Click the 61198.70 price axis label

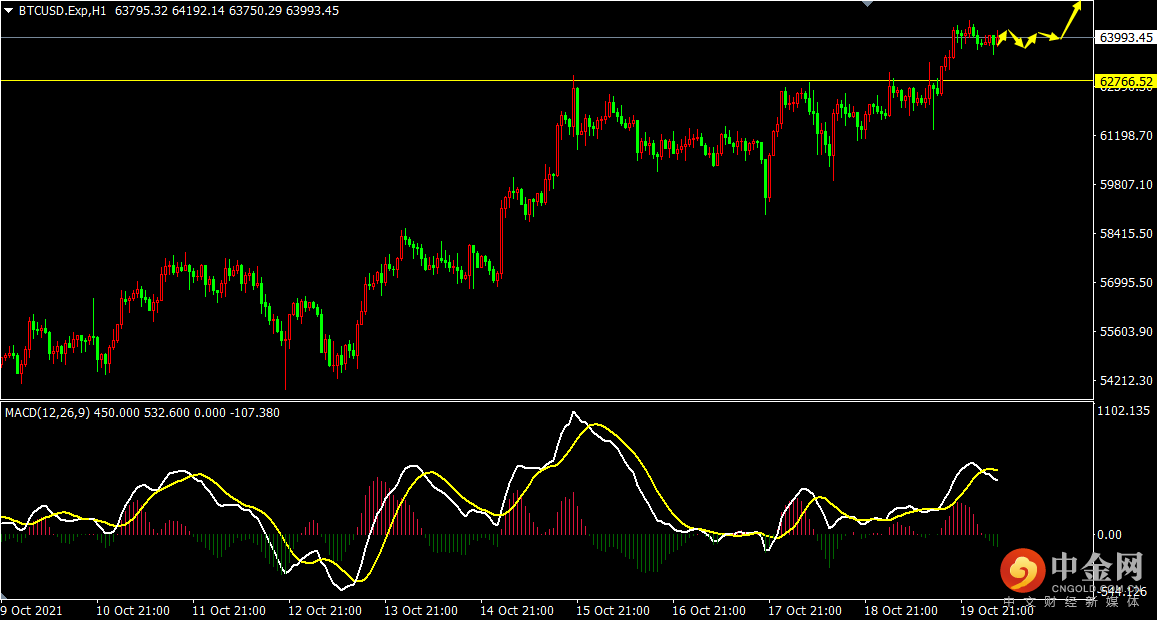pos(1126,136)
